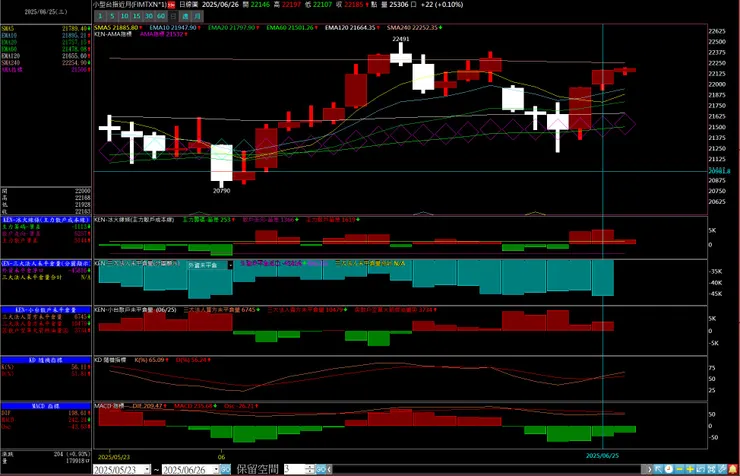
Task: Click the drawing line tool icon
Action: [721, 469]
